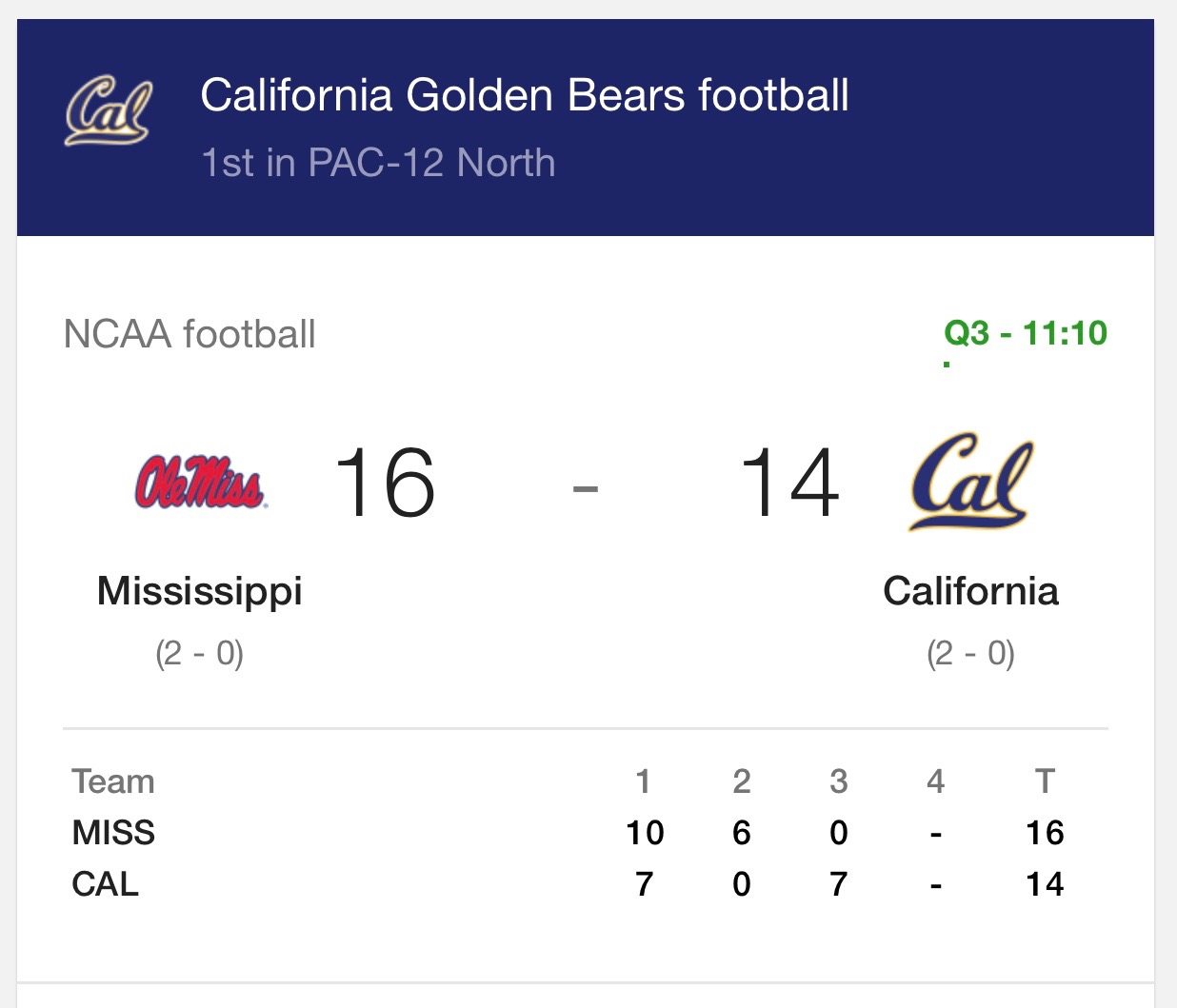Image resolution: width=1177 pixels, height=1008 pixels.
Task: Click the T total column header
Action: pos(1045,781)
